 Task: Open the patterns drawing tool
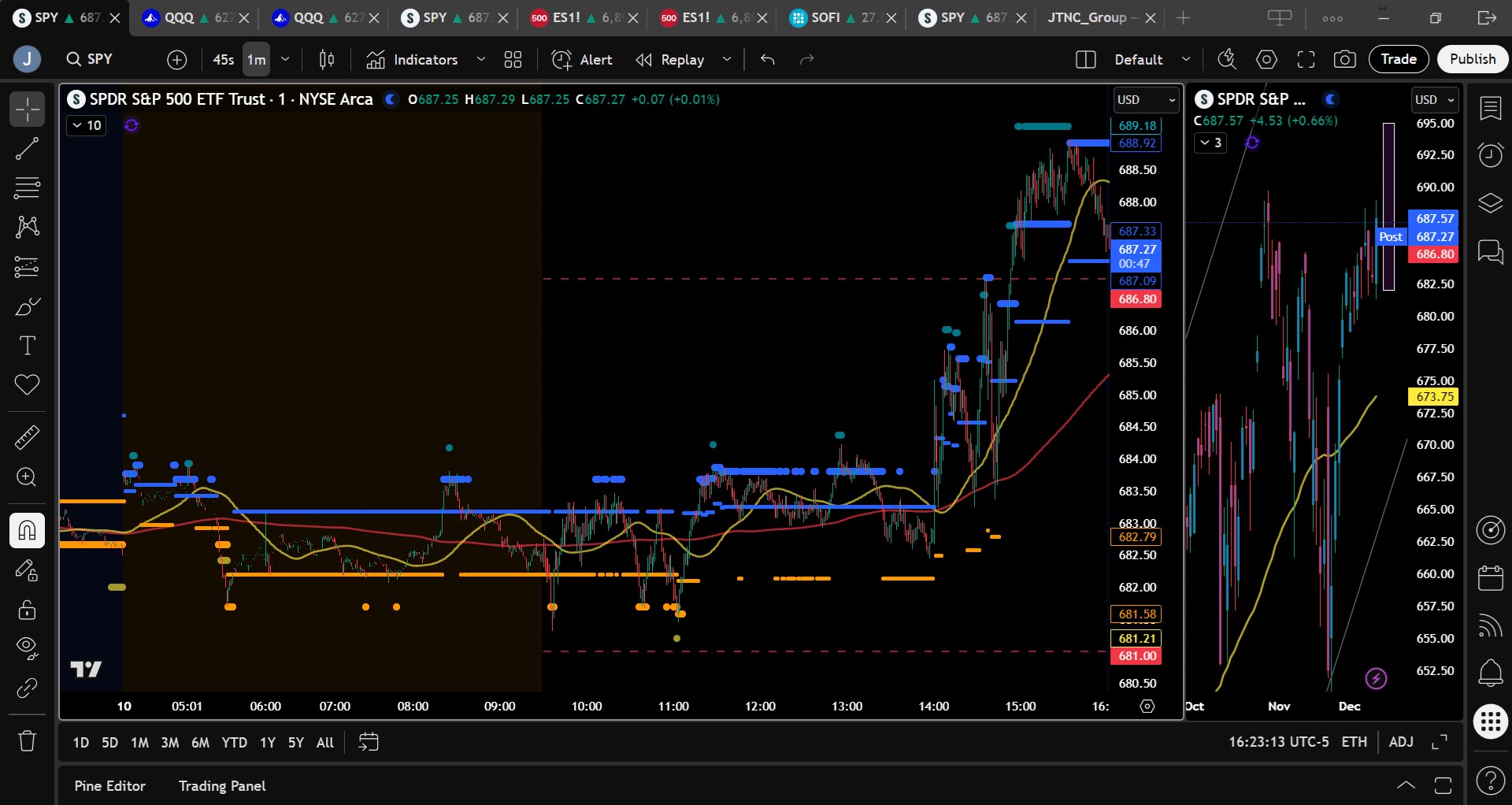pos(27,227)
